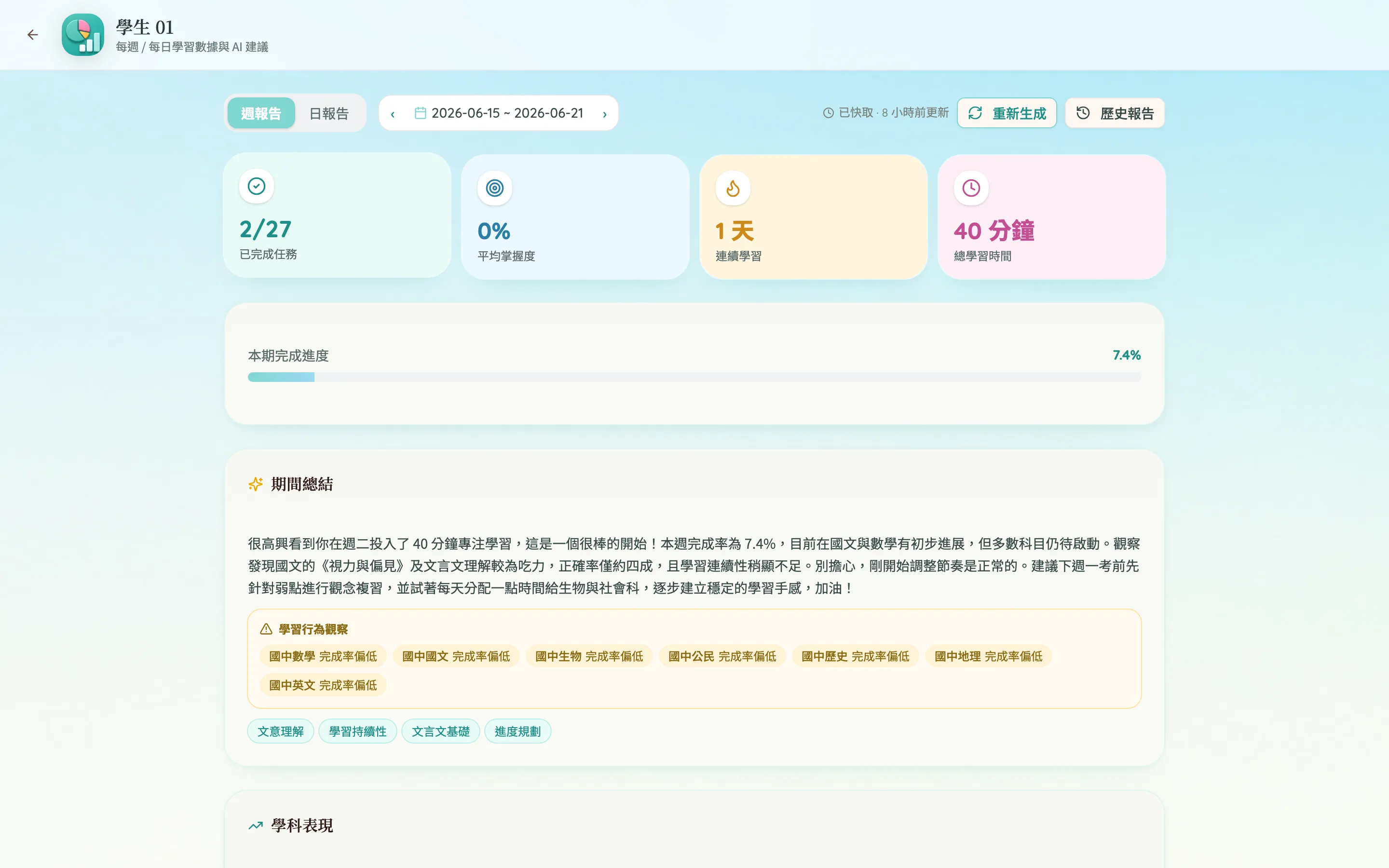
Task: Click the 國中數學 完成率偏低 tag
Action: click(x=323, y=656)
